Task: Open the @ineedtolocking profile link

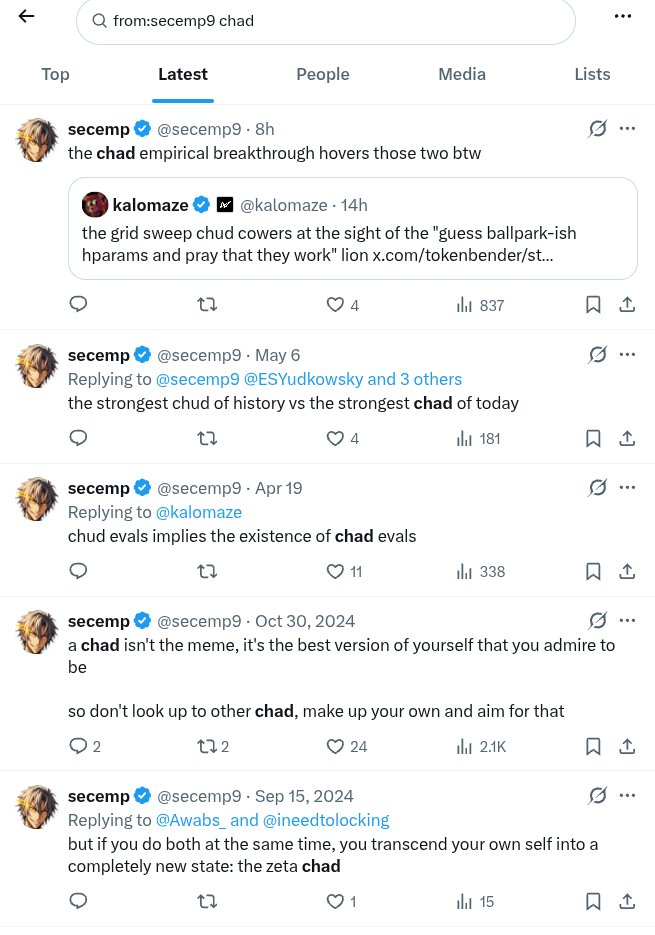Action: pyautogui.click(x=326, y=821)
